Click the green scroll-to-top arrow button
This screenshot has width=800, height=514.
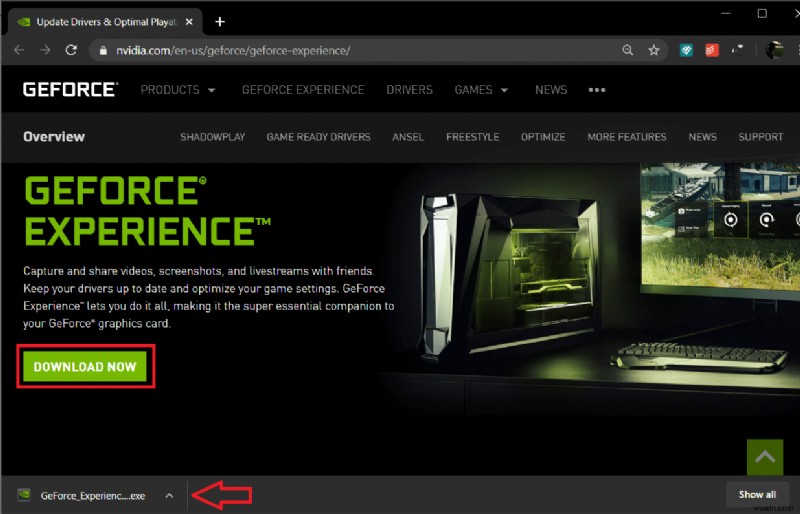[765, 457]
